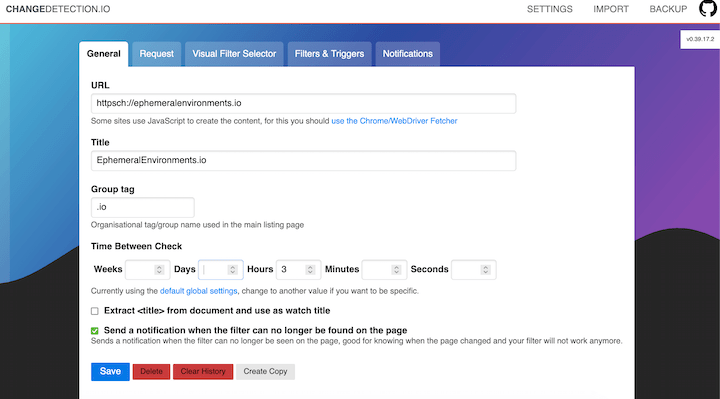Click the v0.39.17.2 version badge

click(700, 39)
